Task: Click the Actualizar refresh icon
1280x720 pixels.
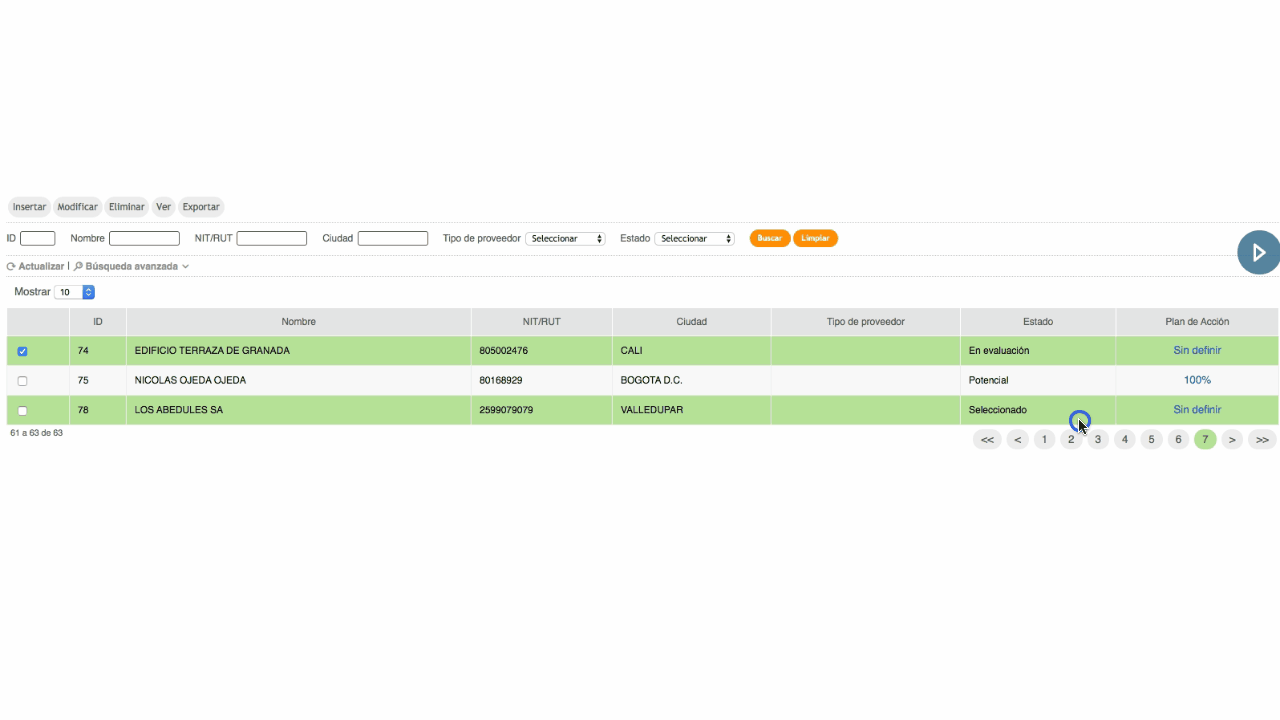Action: point(11,267)
